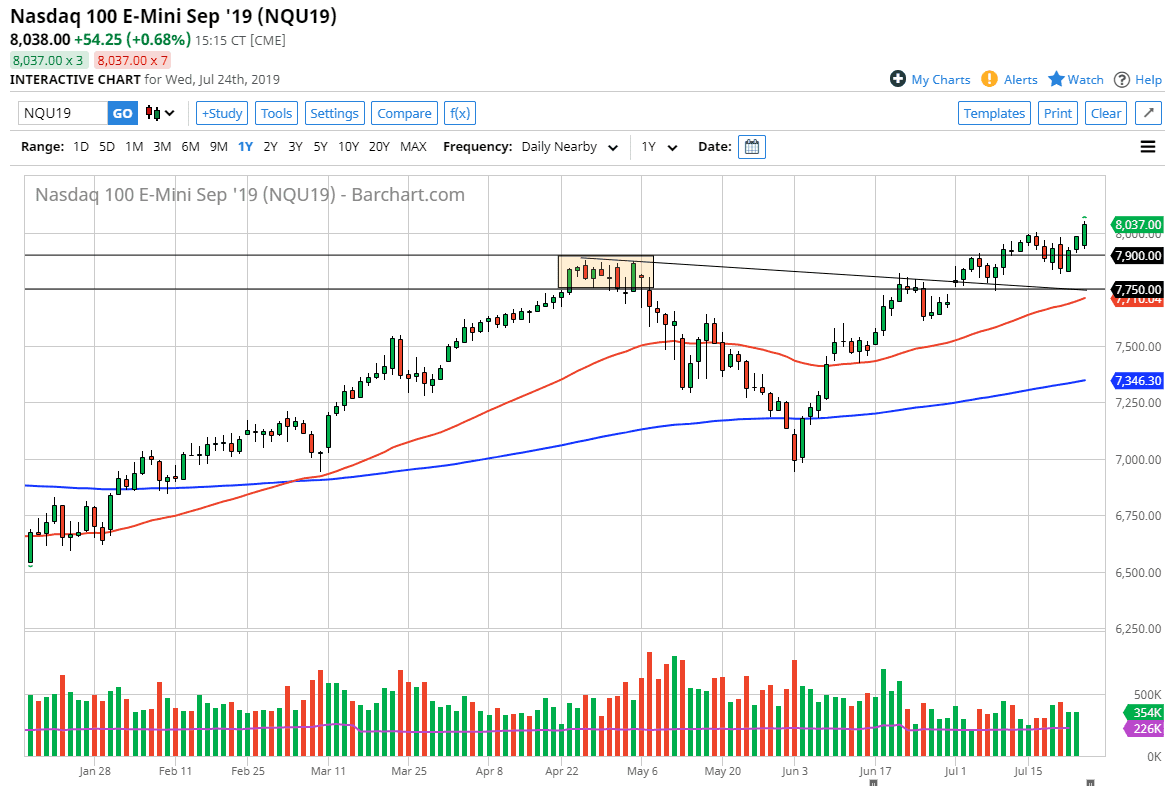This screenshot has width=1171, height=786.
Task: Open the Date calendar picker icon
Action: (x=751, y=146)
